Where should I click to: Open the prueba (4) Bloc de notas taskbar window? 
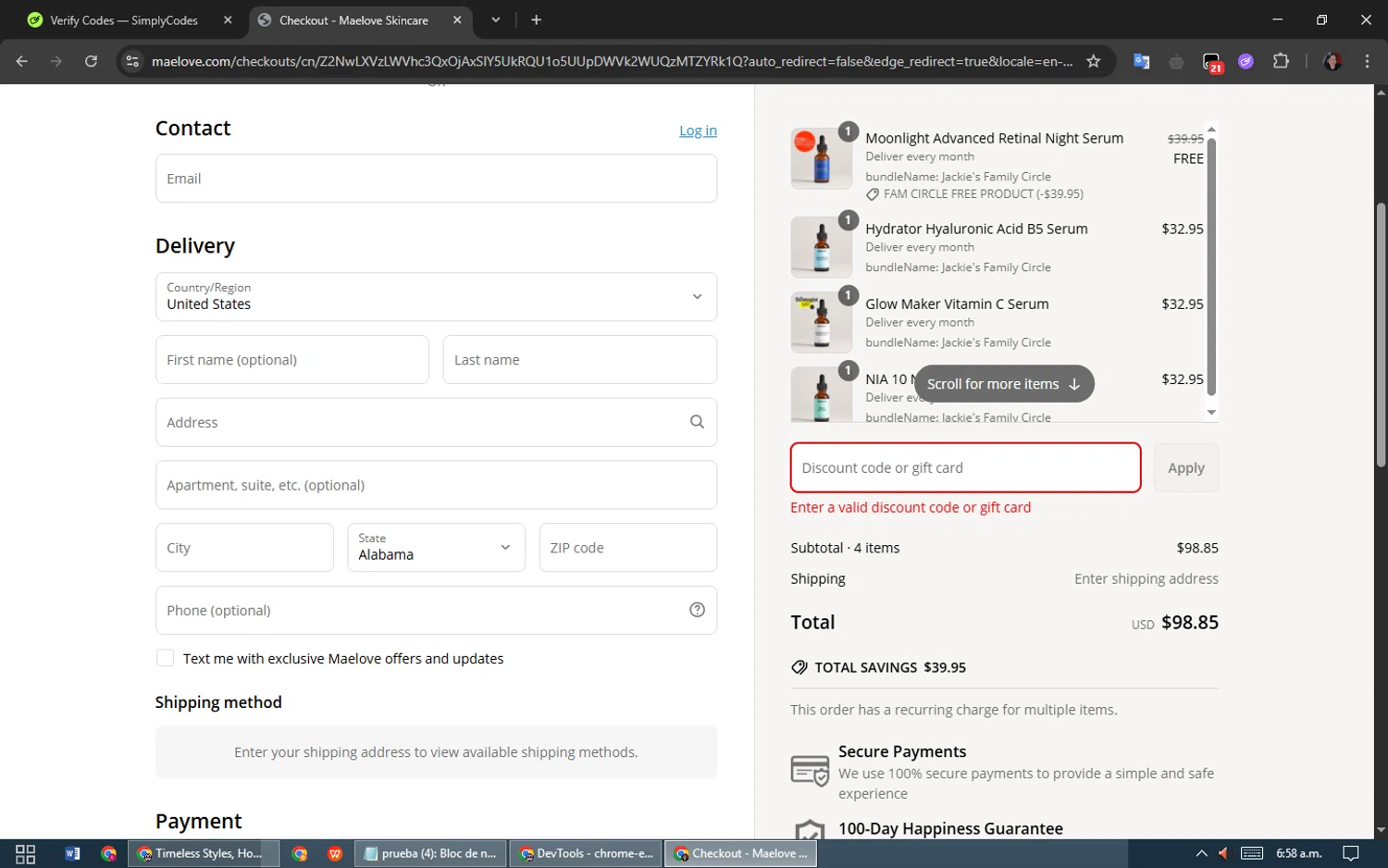(x=431, y=853)
